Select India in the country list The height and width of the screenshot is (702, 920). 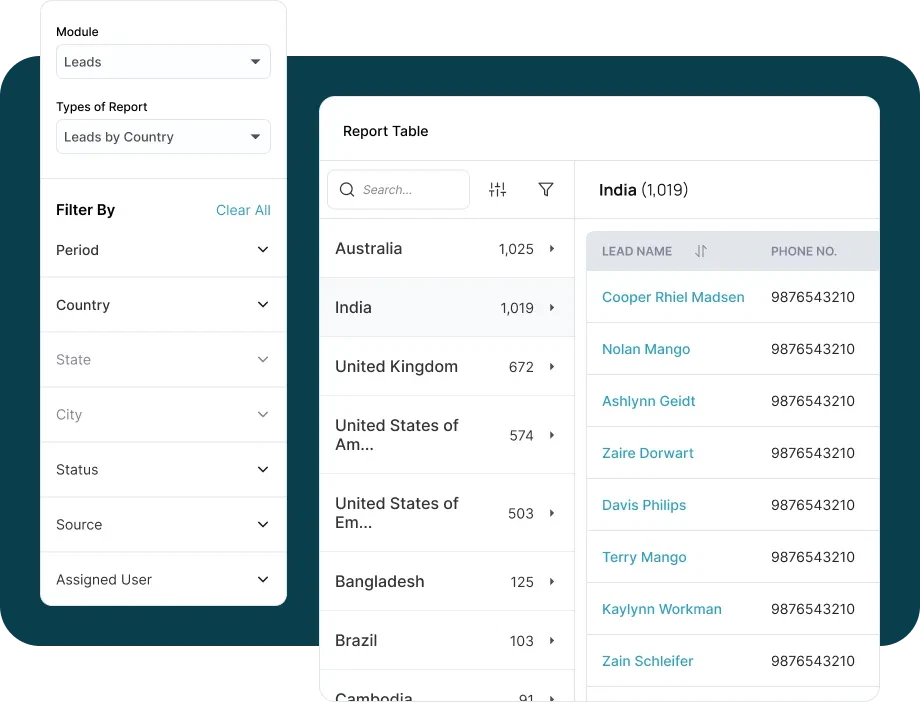(x=354, y=308)
